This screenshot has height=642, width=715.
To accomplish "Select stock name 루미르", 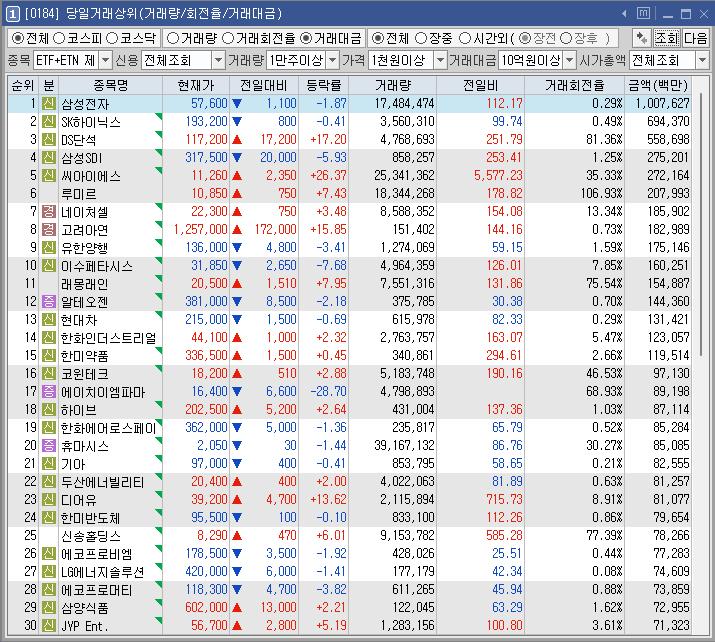I will 79,194.
